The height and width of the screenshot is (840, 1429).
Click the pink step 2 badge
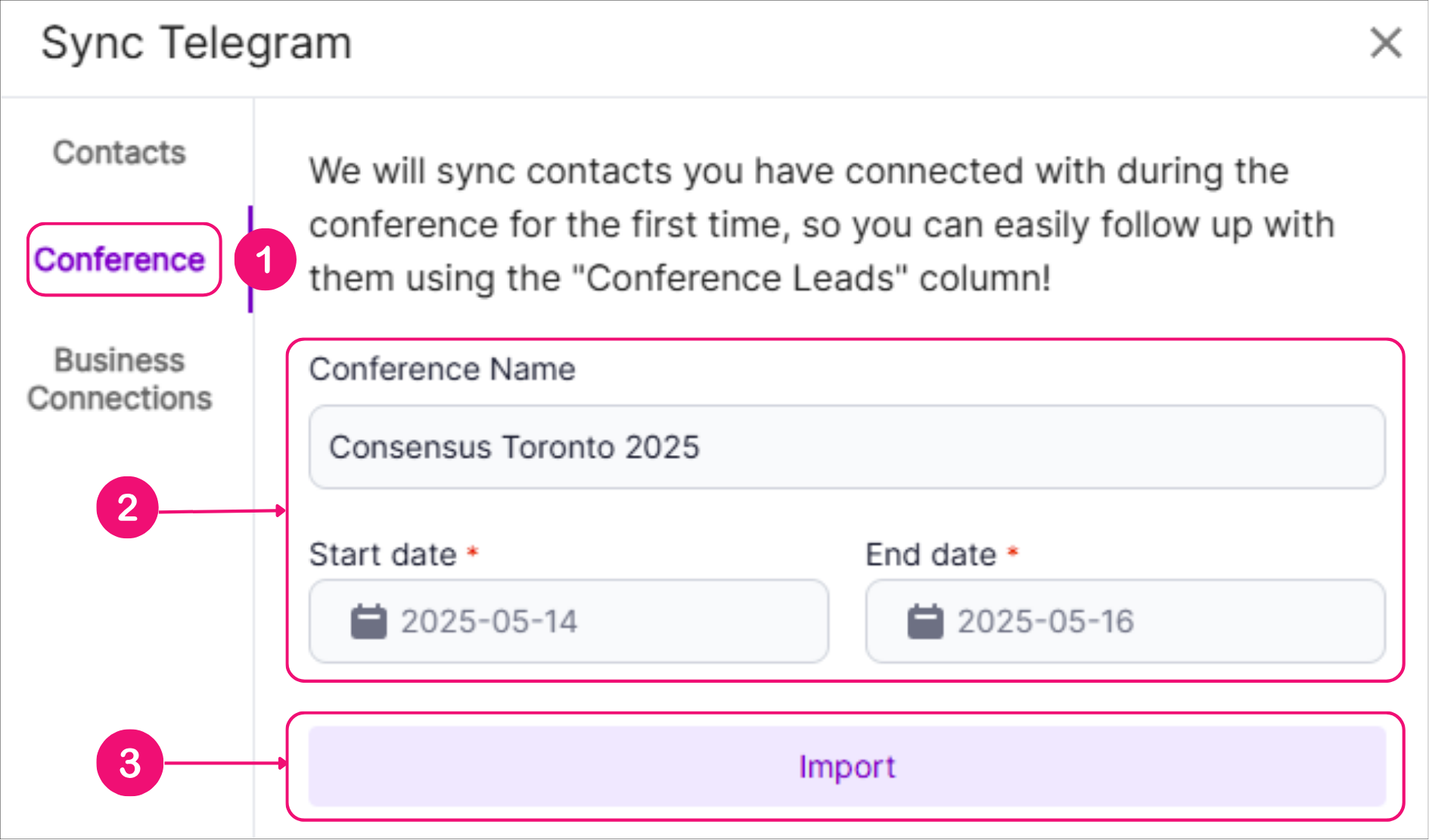tap(127, 507)
